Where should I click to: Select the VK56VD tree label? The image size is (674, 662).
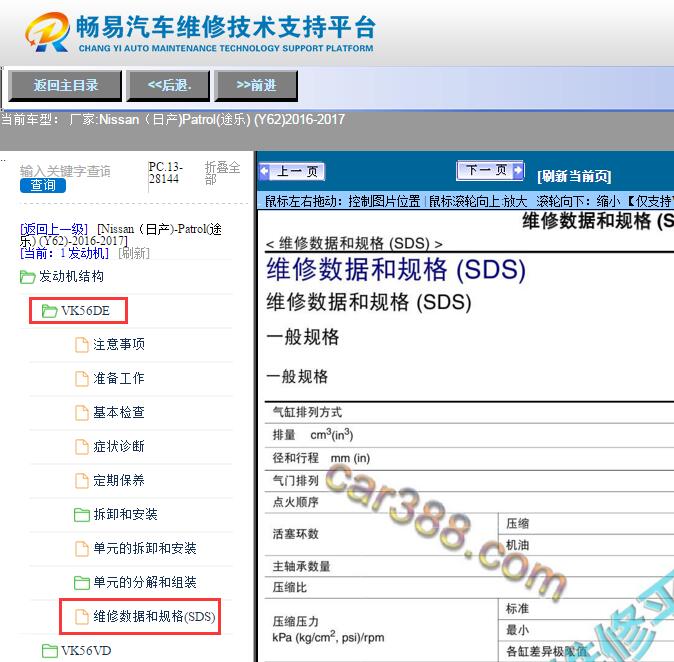(86, 650)
